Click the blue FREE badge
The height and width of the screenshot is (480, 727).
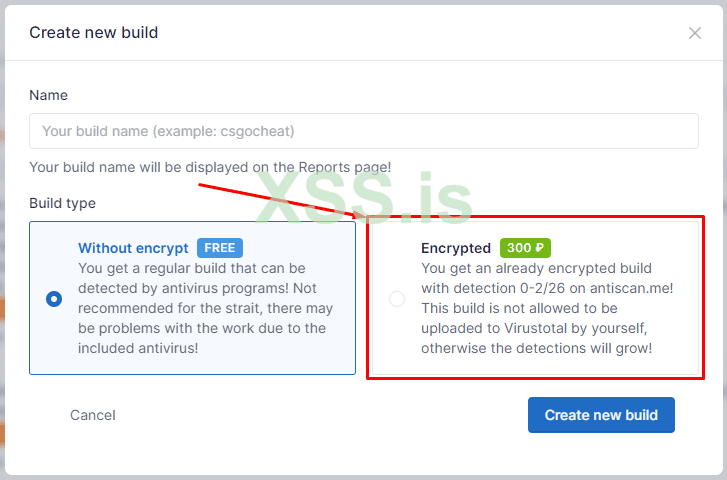(219, 248)
